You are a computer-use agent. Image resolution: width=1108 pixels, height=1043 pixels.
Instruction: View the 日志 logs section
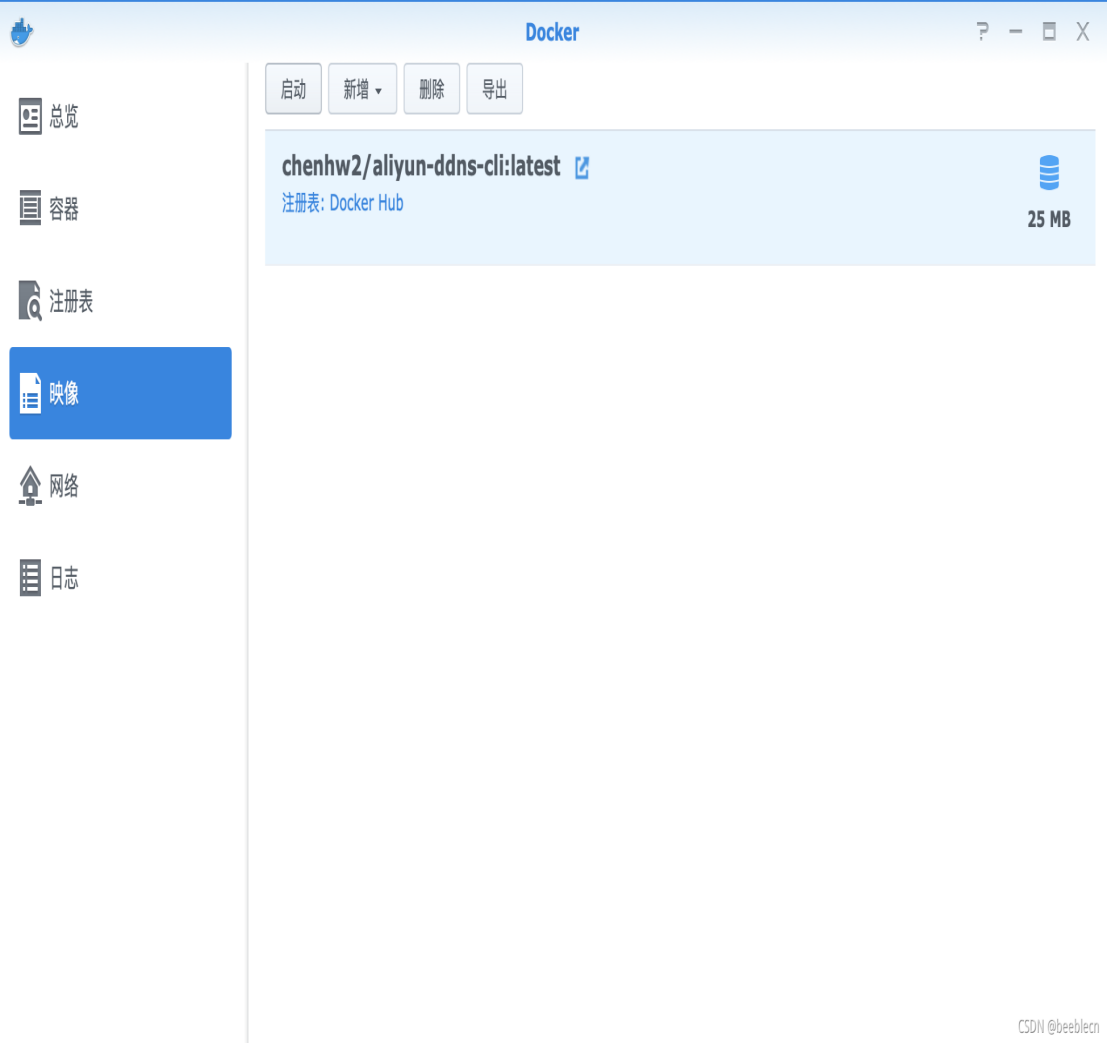pos(121,578)
